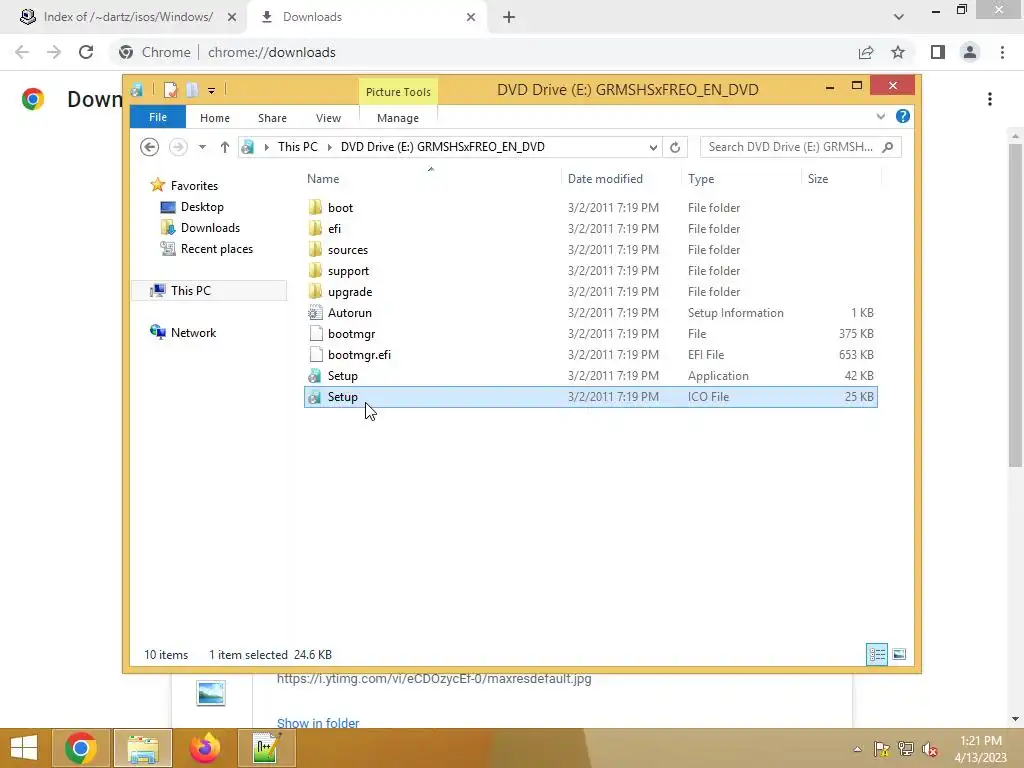This screenshot has height=768, width=1024.
Task: Click the Setup ICO File row
Action: coord(590,396)
